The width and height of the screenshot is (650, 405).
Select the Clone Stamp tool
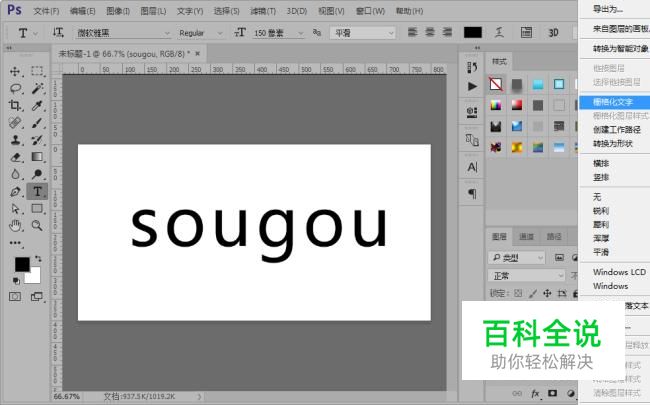click(15, 140)
